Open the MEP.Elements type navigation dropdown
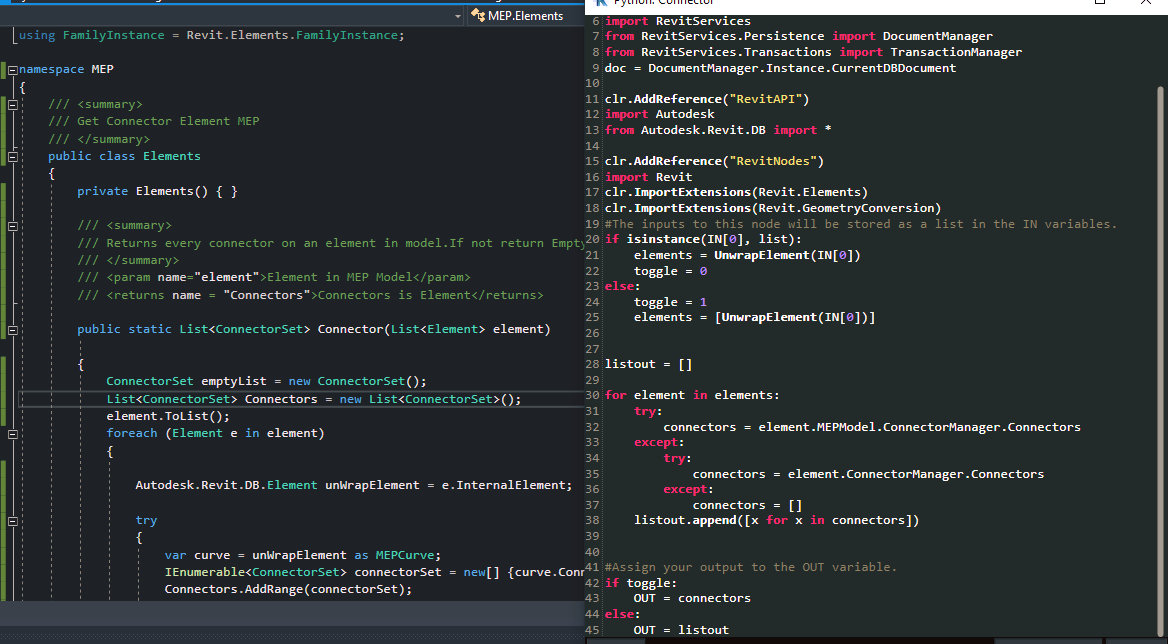Image resolution: width=1168 pixels, height=644 pixels. point(526,16)
